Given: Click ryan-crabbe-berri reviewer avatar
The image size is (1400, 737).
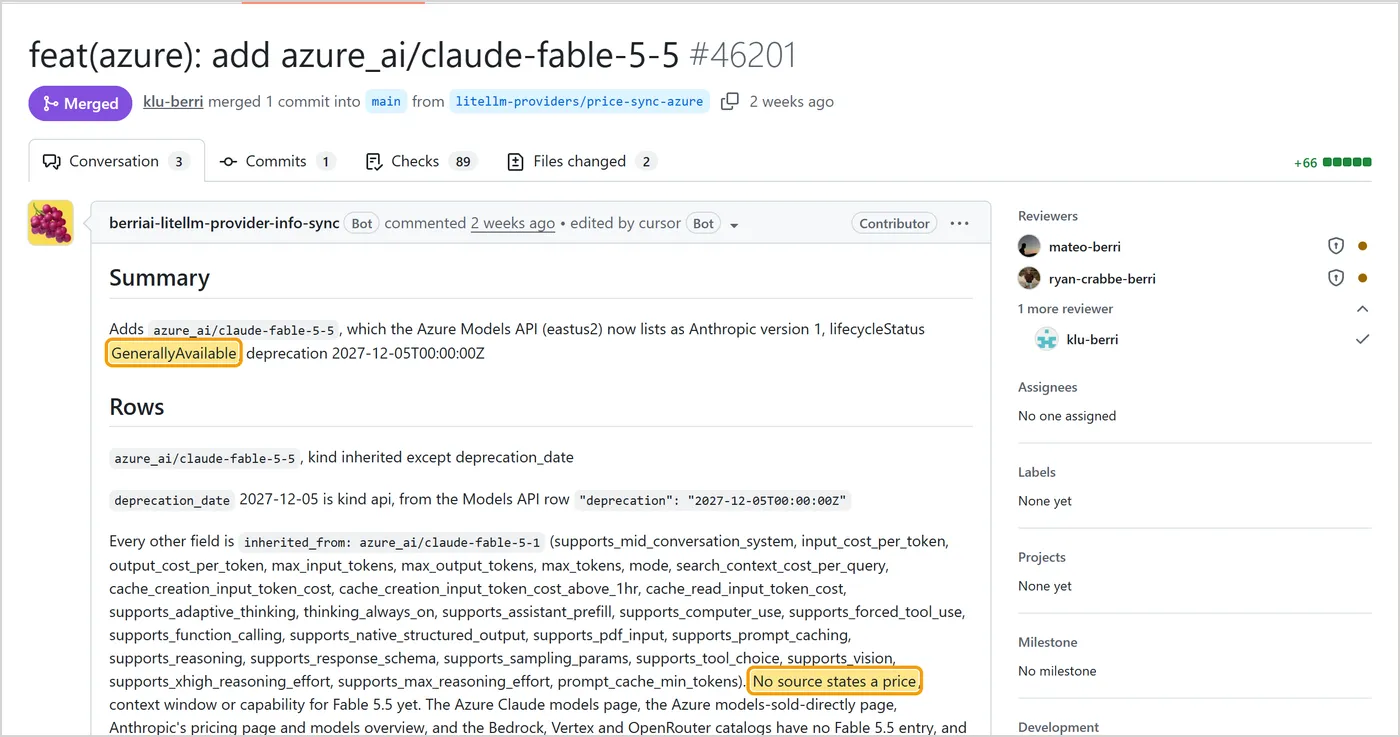Looking at the screenshot, I should [1029, 278].
